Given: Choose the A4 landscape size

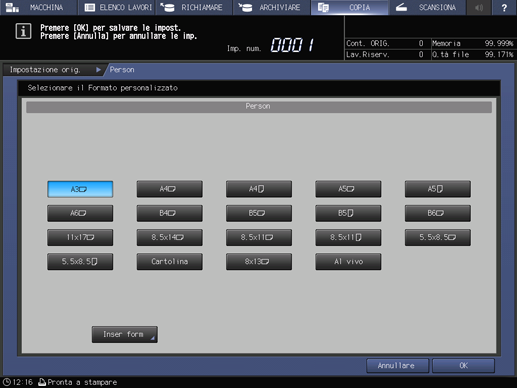Looking at the screenshot, I should tap(169, 189).
